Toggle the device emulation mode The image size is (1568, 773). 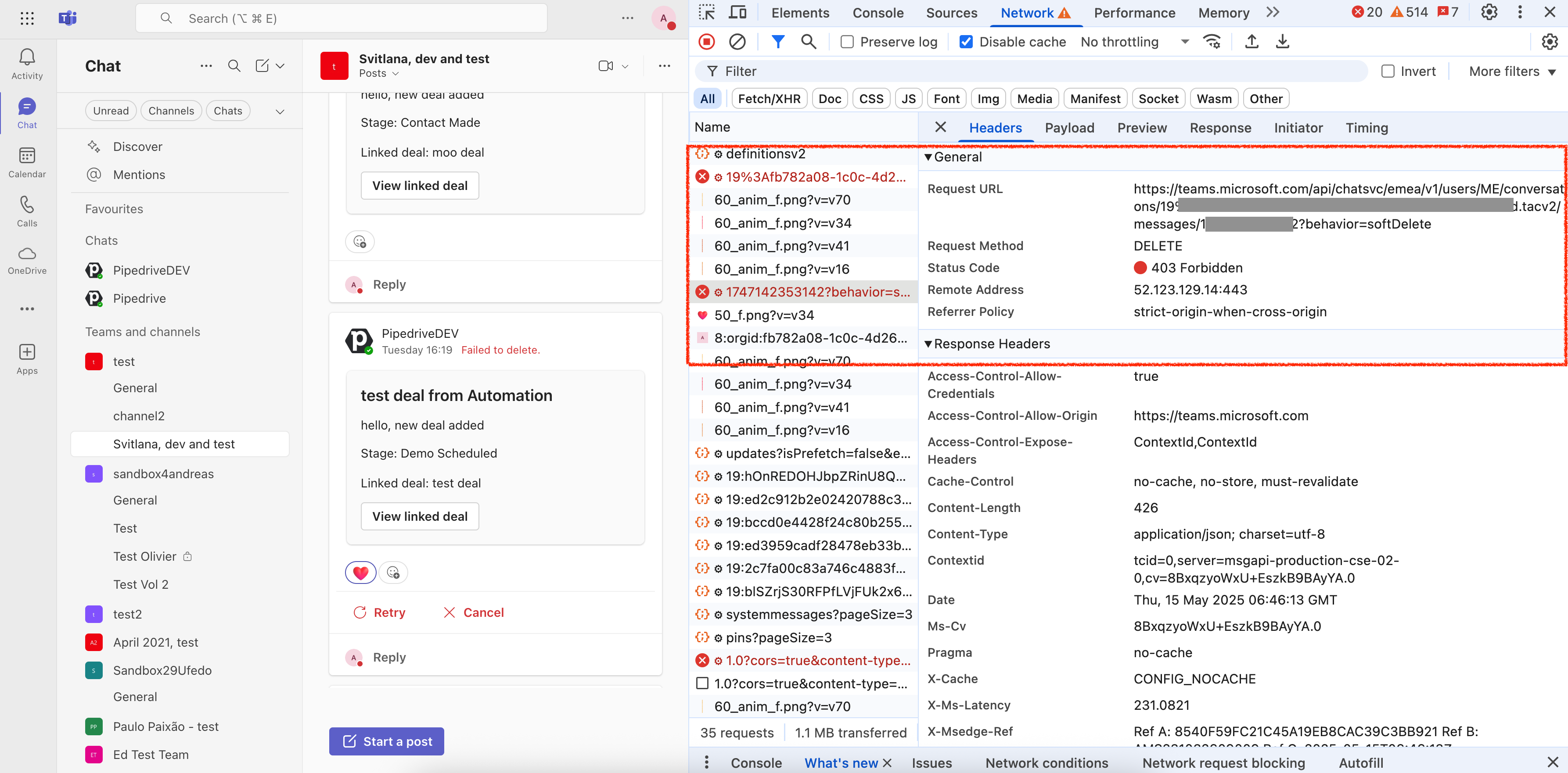[737, 12]
